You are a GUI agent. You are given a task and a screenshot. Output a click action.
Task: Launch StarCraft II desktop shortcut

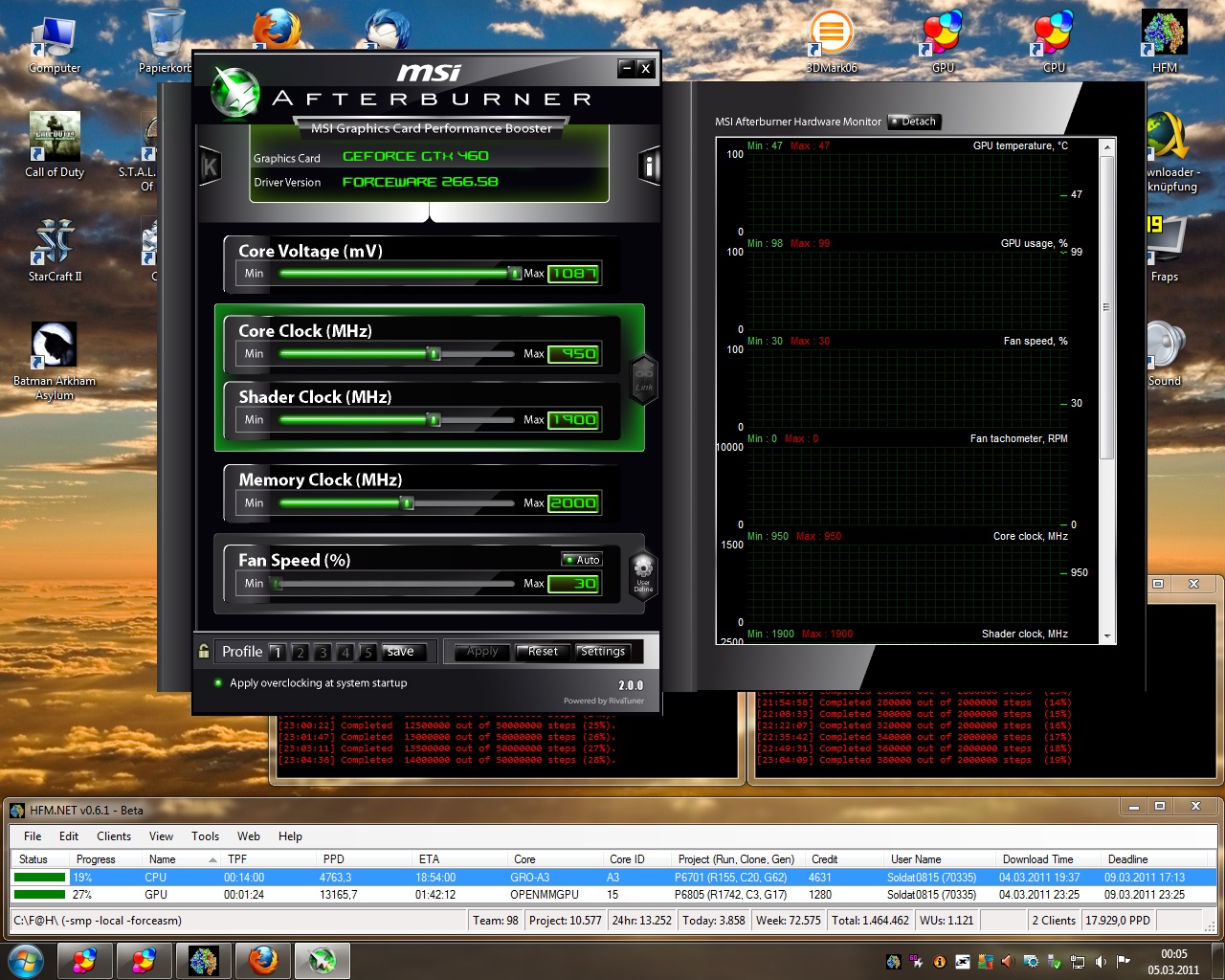[55, 251]
